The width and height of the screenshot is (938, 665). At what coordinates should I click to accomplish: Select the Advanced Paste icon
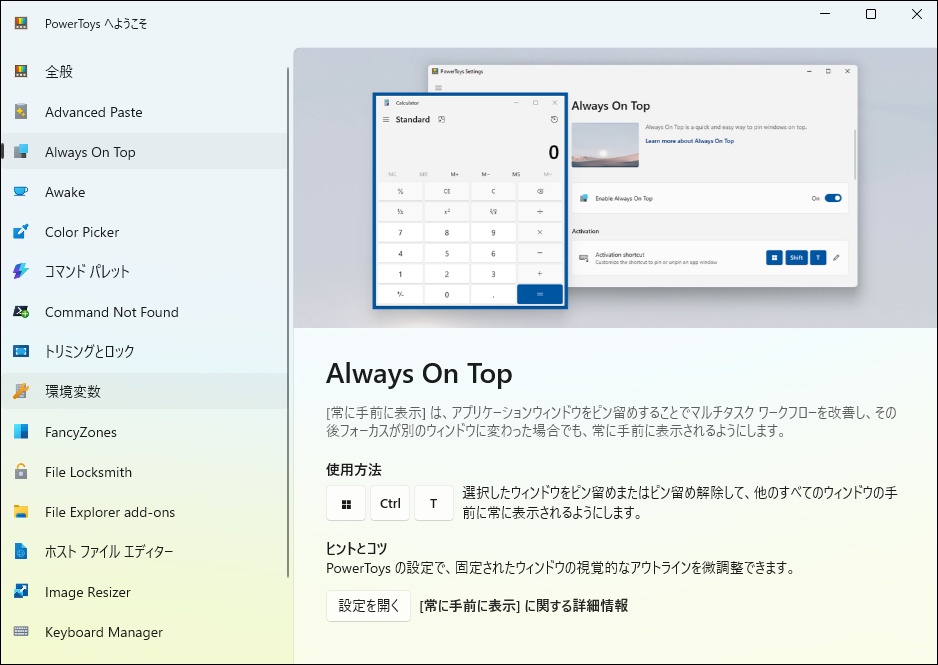pyautogui.click(x=22, y=112)
